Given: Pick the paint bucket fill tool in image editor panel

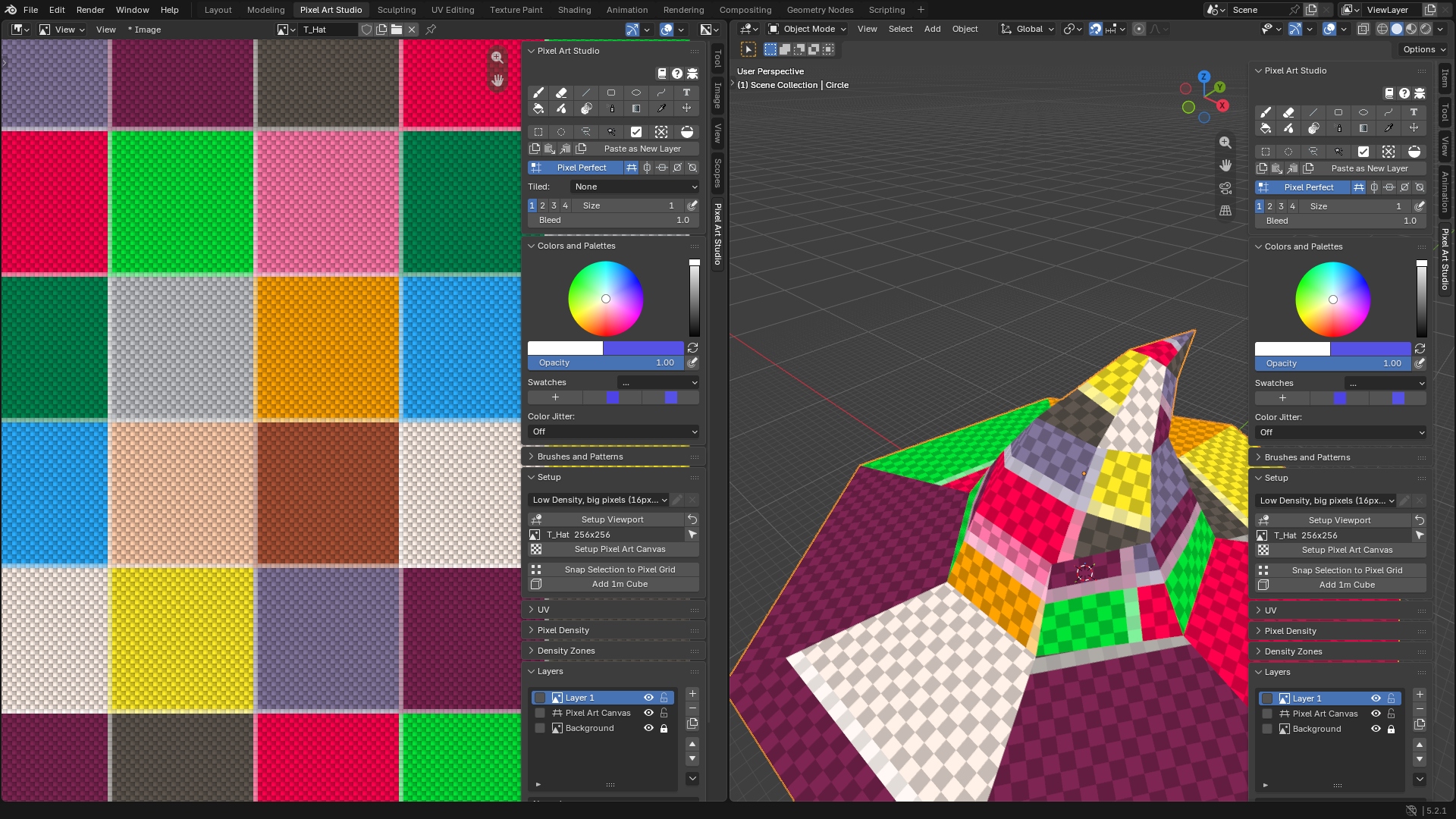Looking at the screenshot, I should pyautogui.click(x=538, y=108).
